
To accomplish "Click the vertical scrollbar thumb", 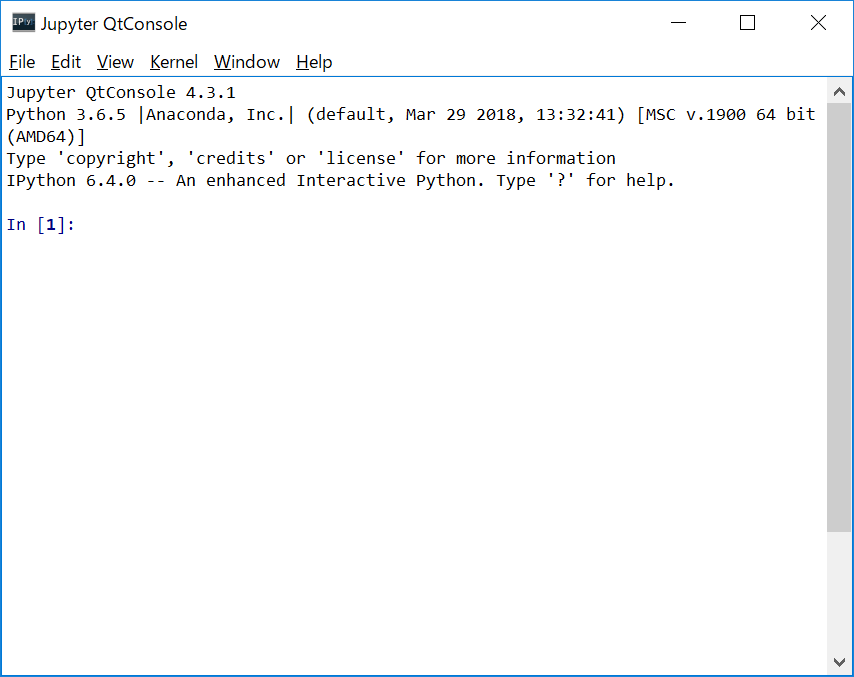I will [839, 318].
